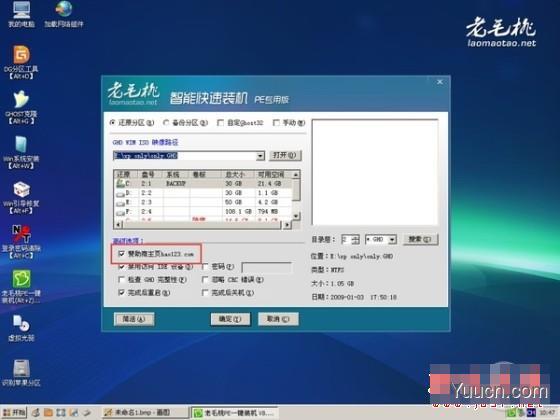Select the D: 2:2 partition row
The height and width of the screenshot is (420, 560).
(x=204, y=192)
